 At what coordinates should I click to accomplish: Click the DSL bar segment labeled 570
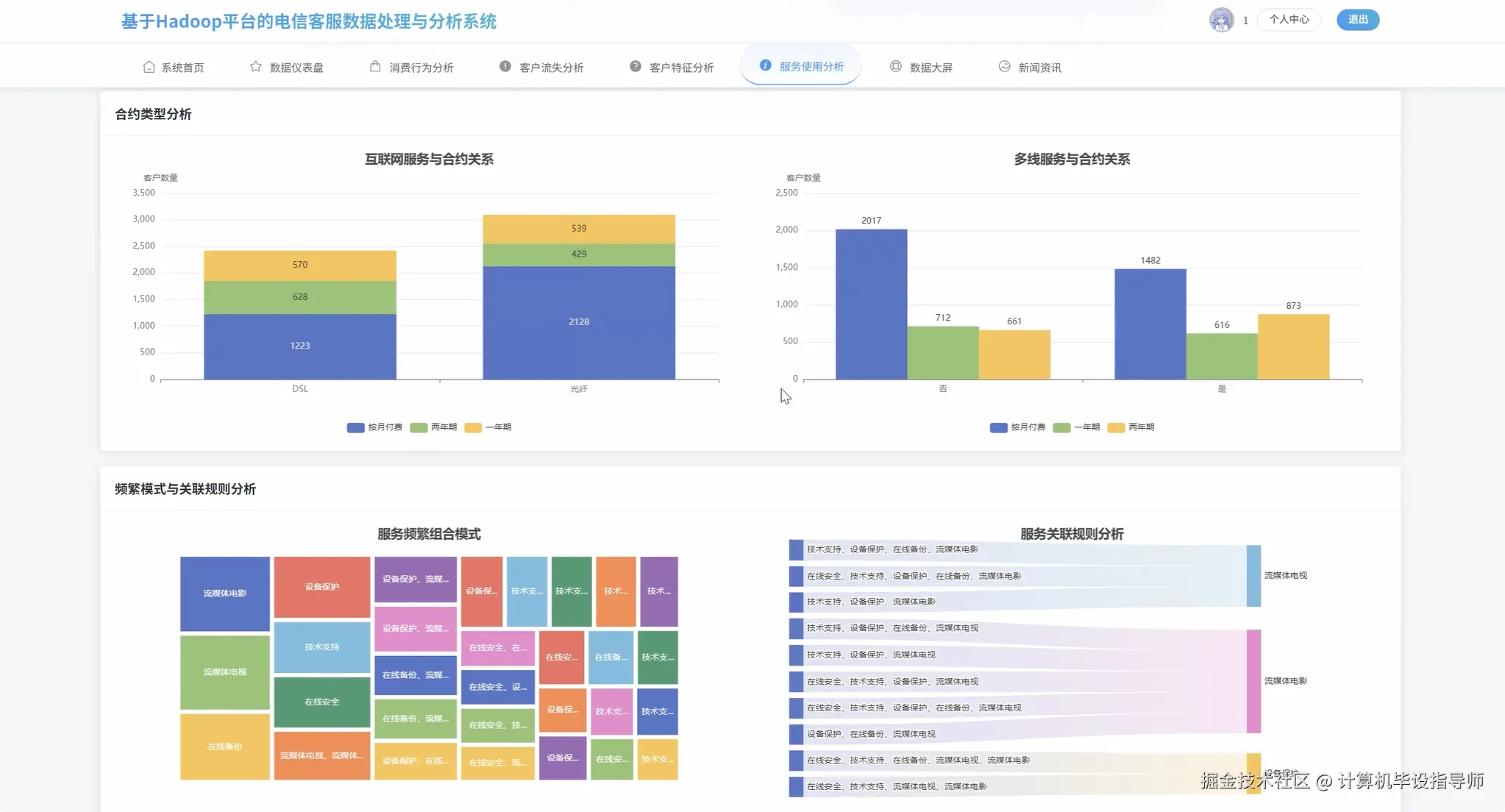pyautogui.click(x=300, y=266)
